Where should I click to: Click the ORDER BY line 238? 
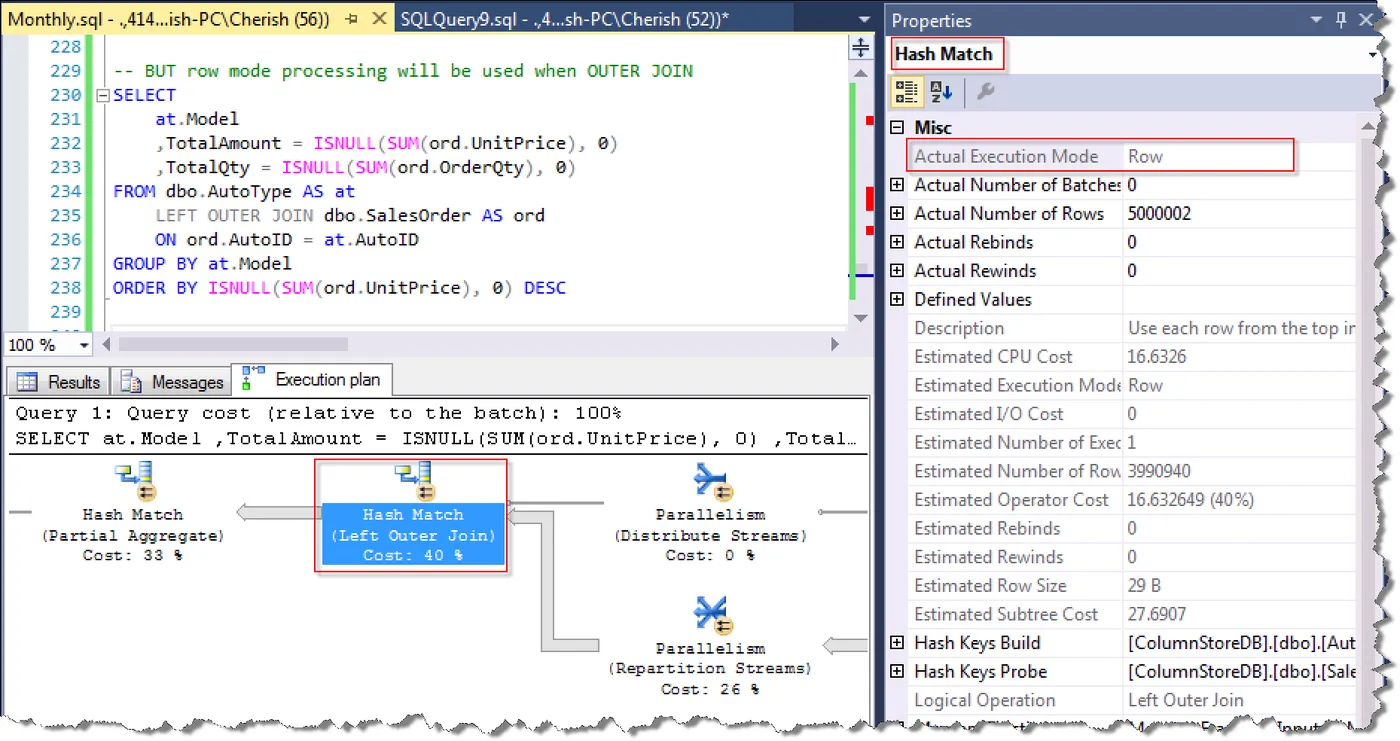tap(339, 288)
